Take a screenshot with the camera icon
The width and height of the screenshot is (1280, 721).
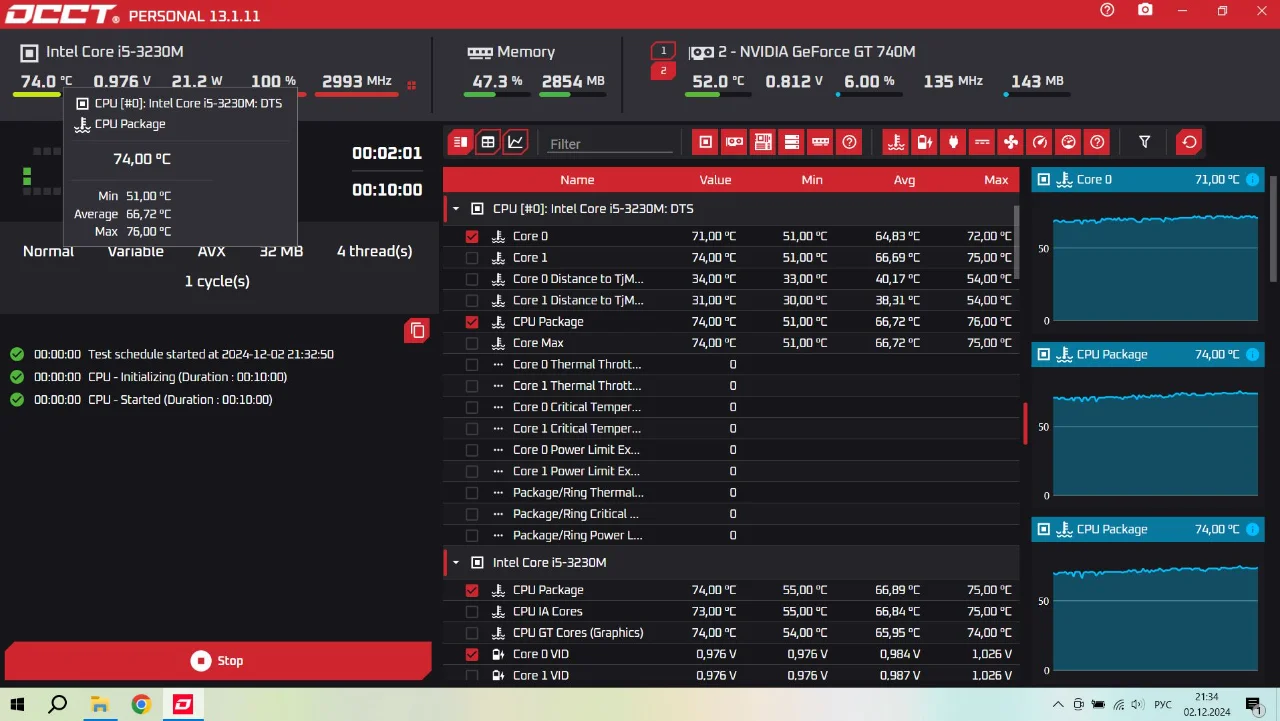[x=1145, y=10]
